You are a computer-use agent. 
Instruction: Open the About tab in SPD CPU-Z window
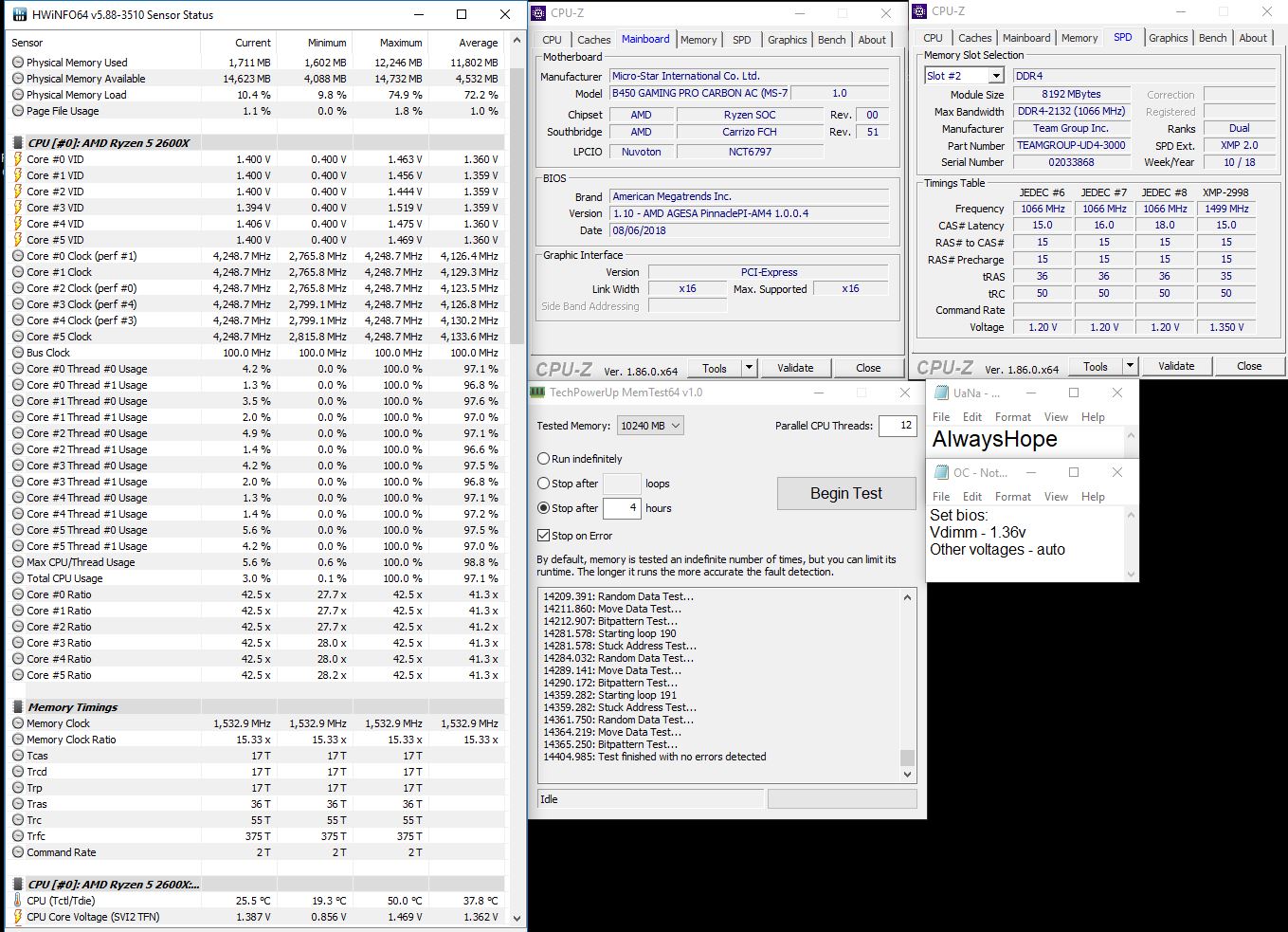(1253, 38)
